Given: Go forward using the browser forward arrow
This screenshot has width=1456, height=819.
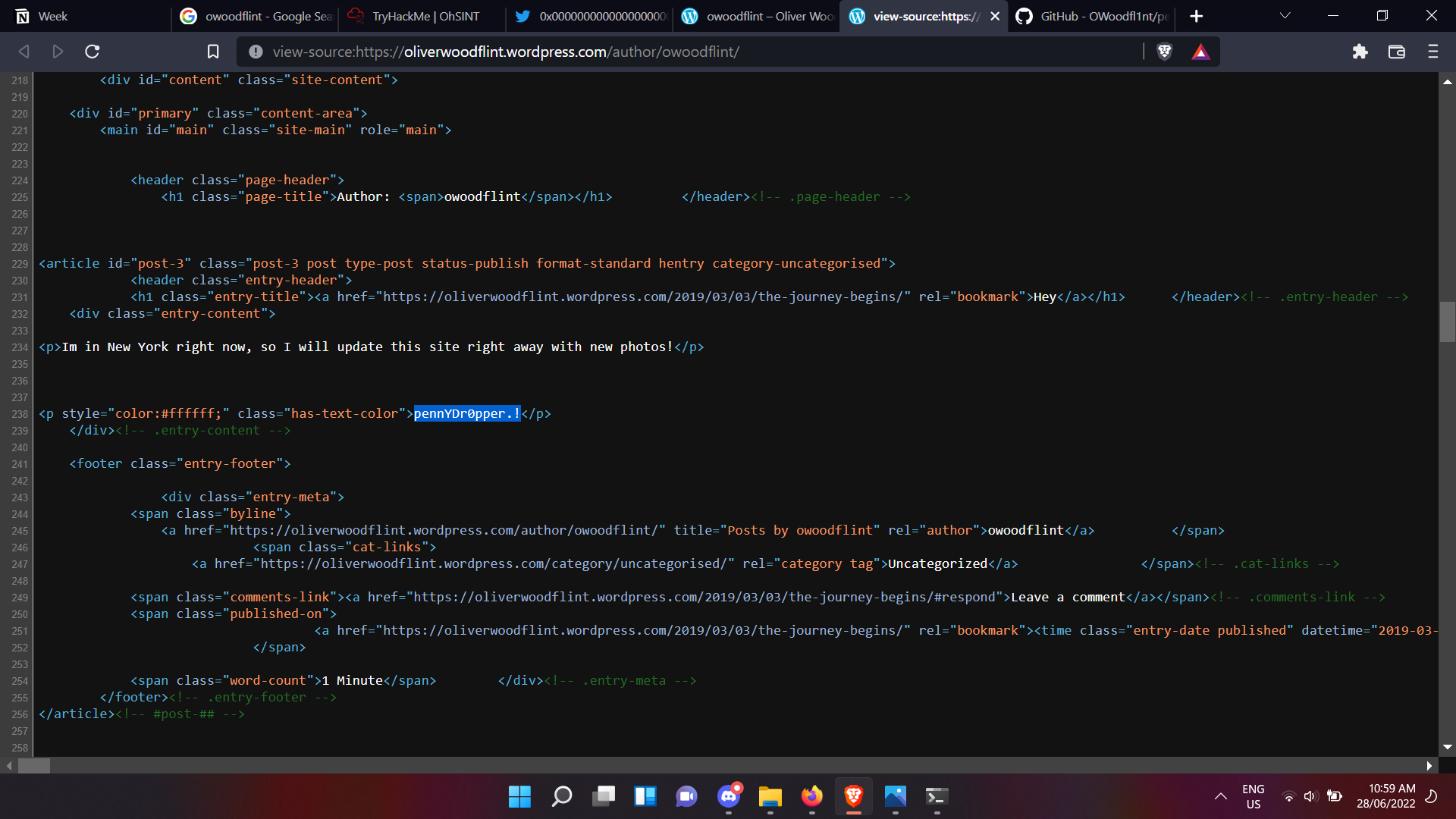Looking at the screenshot, I should 58,52.
